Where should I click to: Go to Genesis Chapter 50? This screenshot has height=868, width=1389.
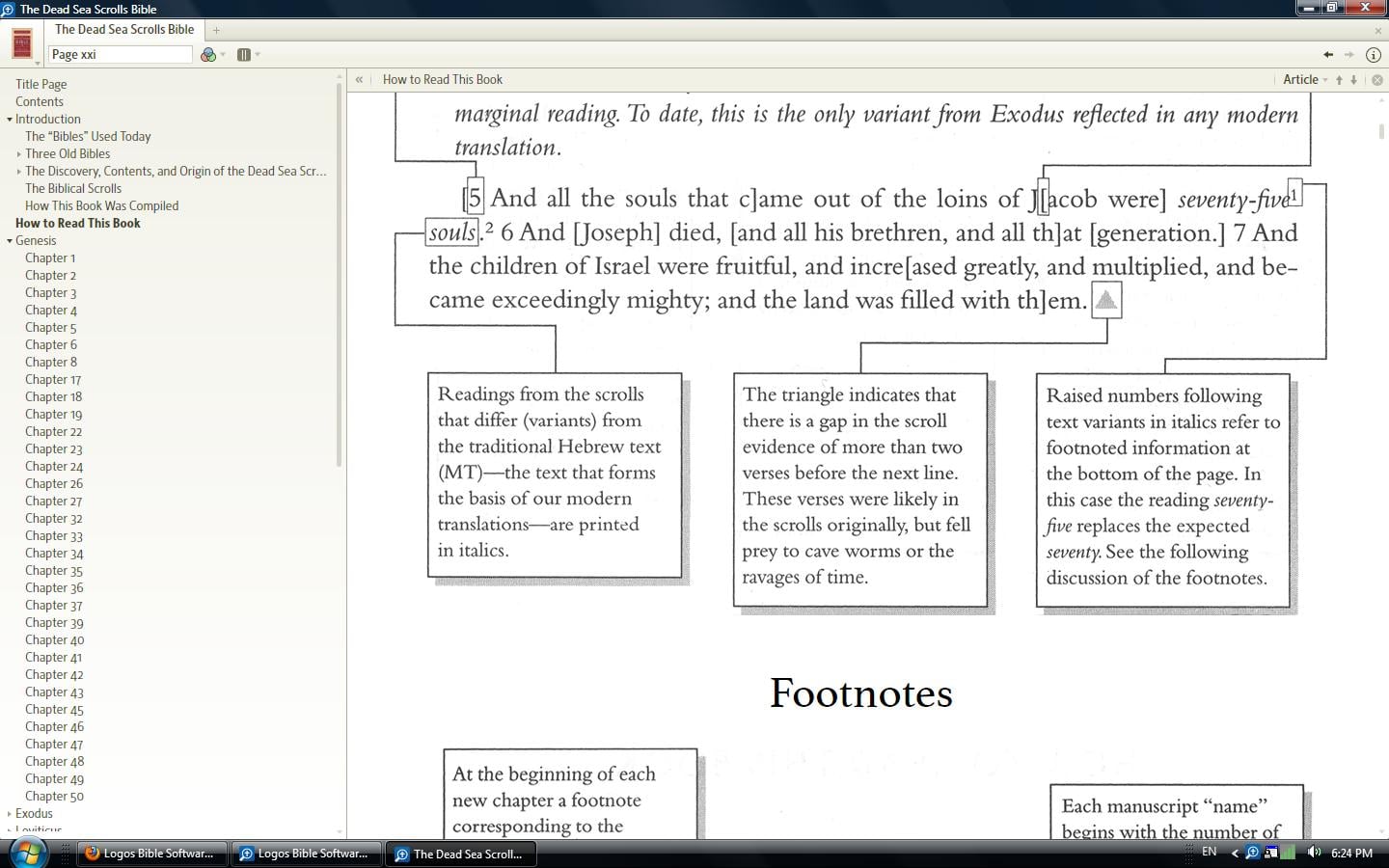coord(54,797)
